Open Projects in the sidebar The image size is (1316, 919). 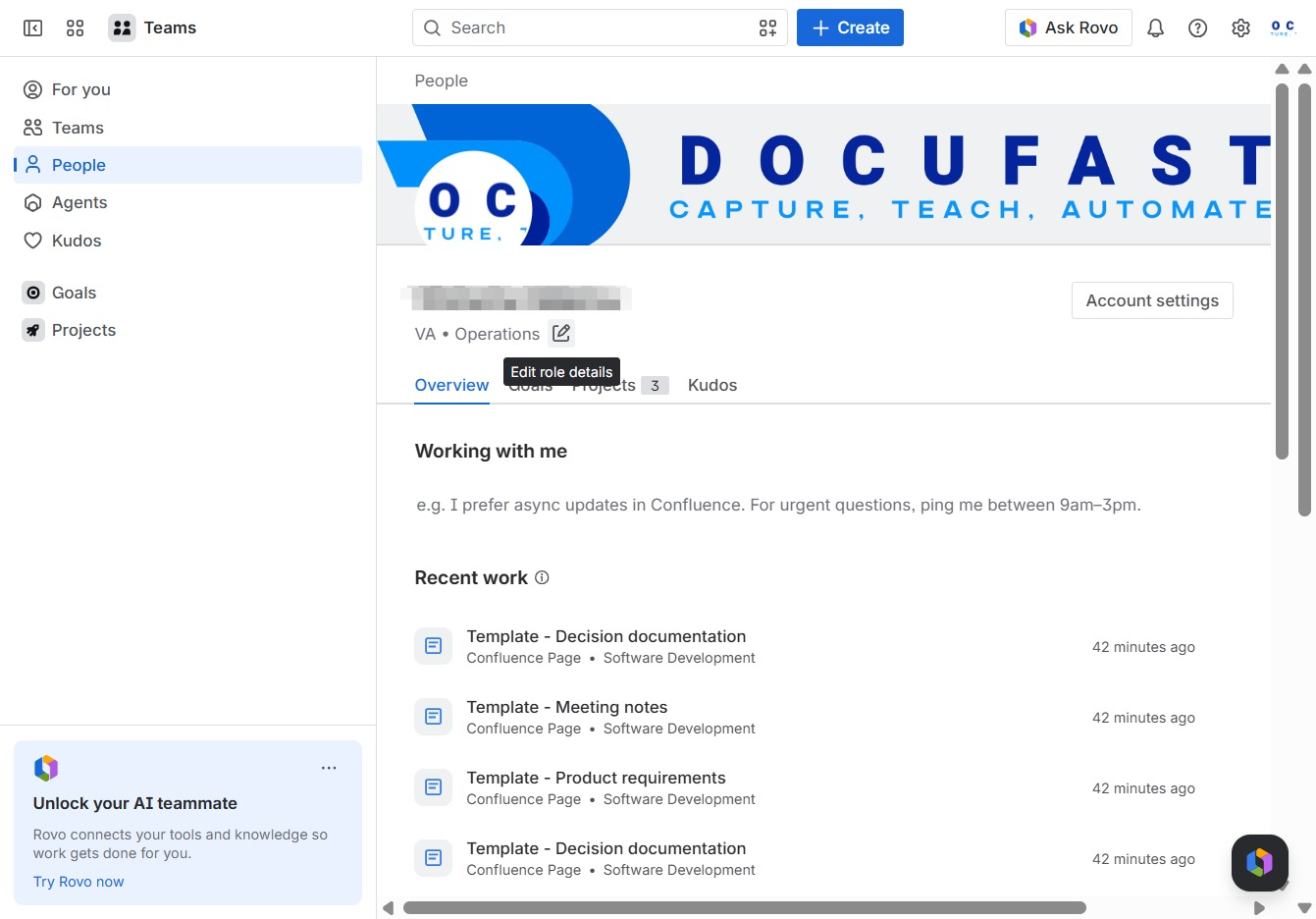tap(187, 330)
